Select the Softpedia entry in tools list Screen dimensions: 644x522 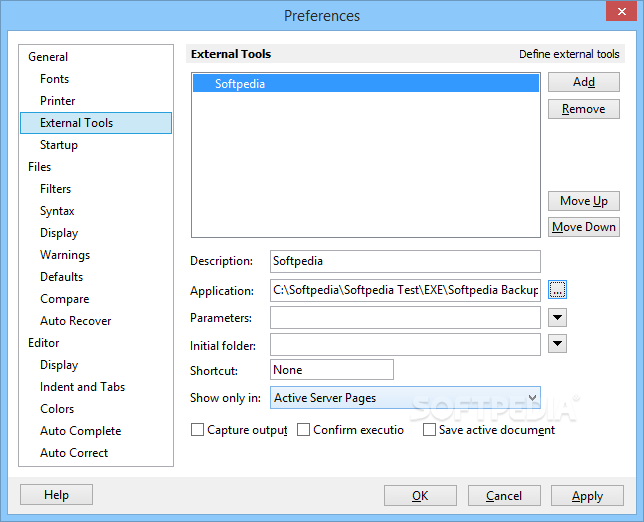pyautogui.click(x=366, y=83)
